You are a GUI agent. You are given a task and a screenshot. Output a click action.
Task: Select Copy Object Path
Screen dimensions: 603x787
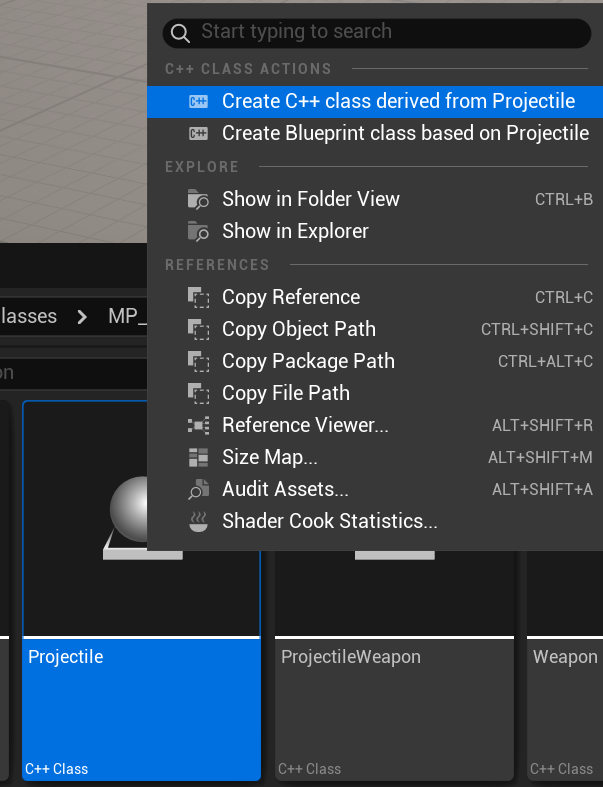coord(375,329)
